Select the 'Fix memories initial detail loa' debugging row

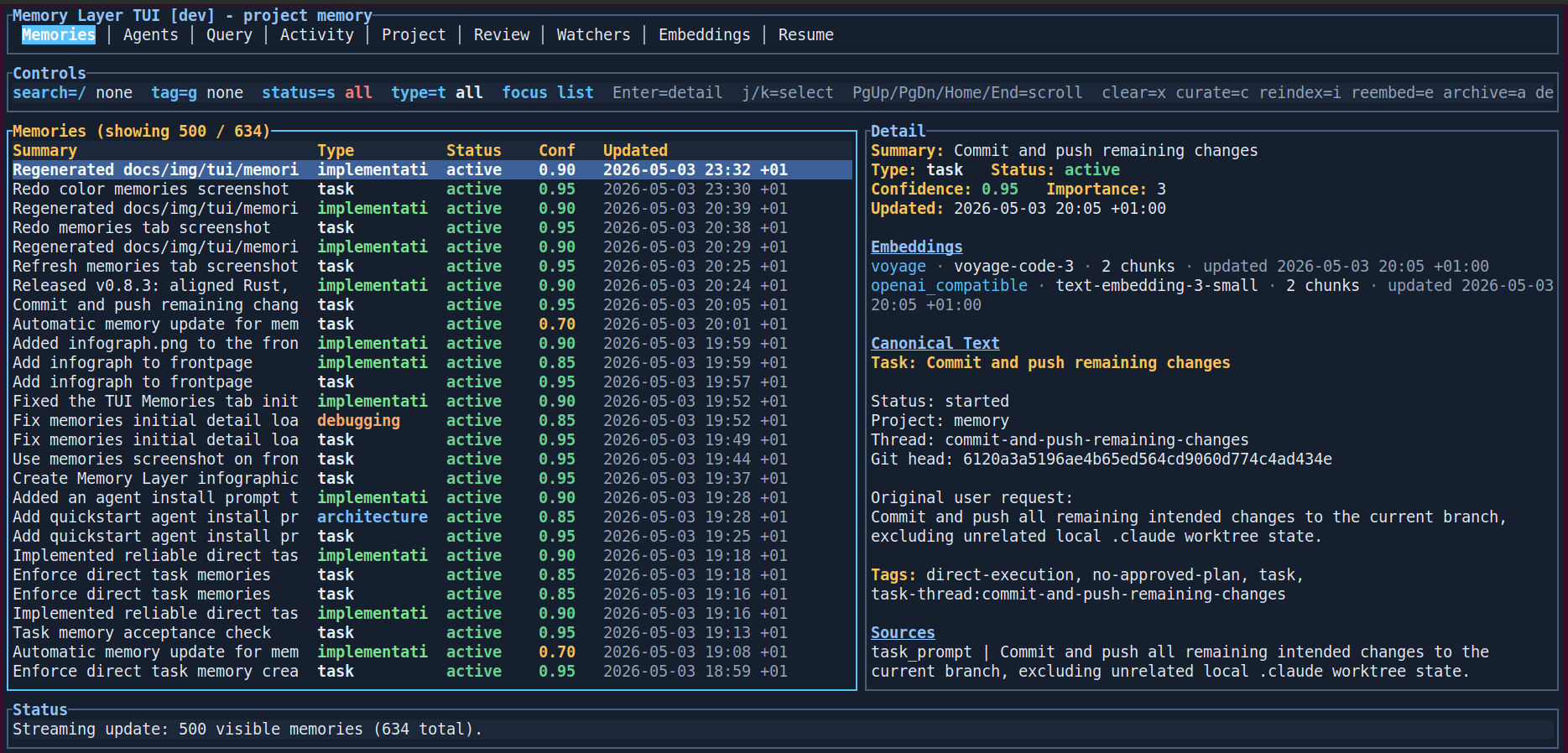tap(431, 420)
